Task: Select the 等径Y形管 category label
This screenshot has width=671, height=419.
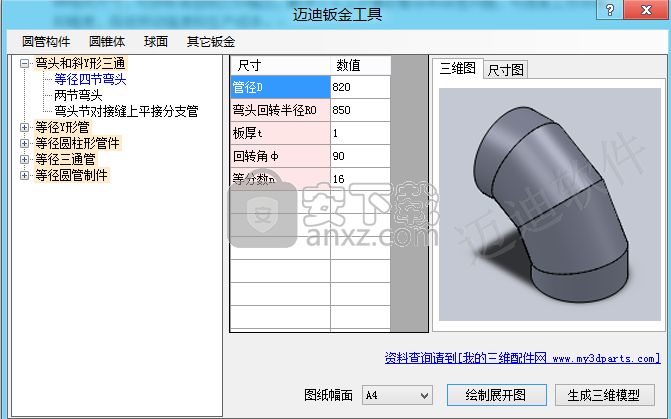Action: [x=62, y=127]
